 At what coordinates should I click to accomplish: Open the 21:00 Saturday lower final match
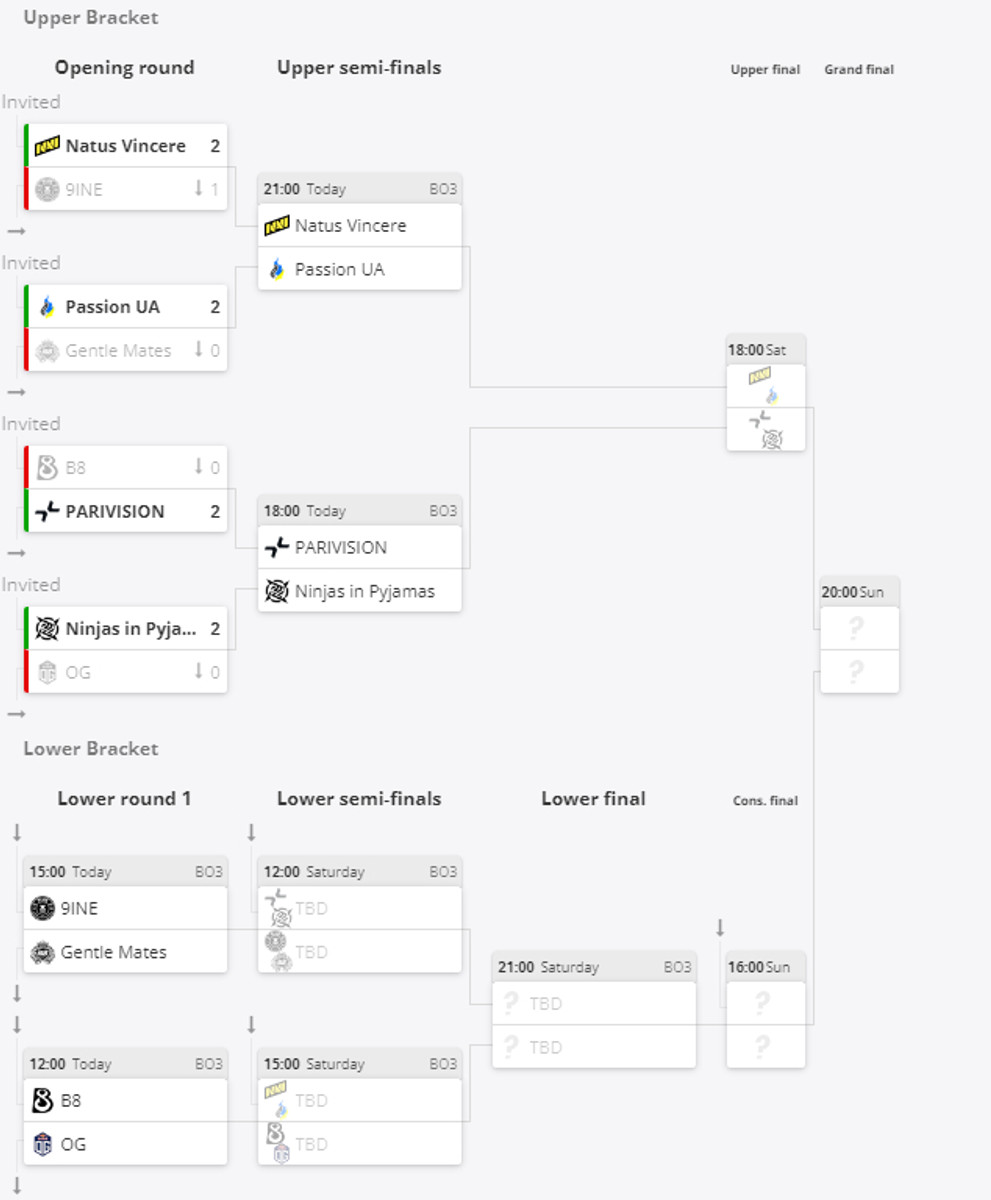coord(593,1010)
